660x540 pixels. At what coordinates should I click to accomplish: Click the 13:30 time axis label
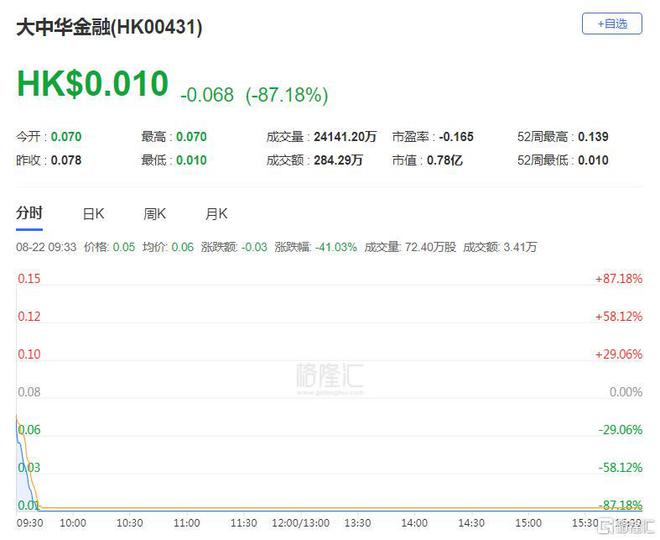coord(358,523)
